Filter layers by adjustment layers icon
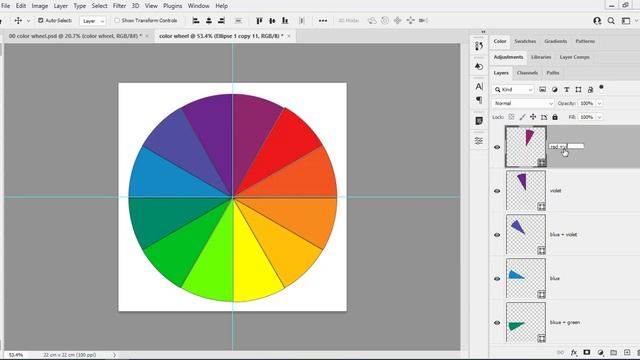This screenshot has height=360, width=640. click(554, 89)
